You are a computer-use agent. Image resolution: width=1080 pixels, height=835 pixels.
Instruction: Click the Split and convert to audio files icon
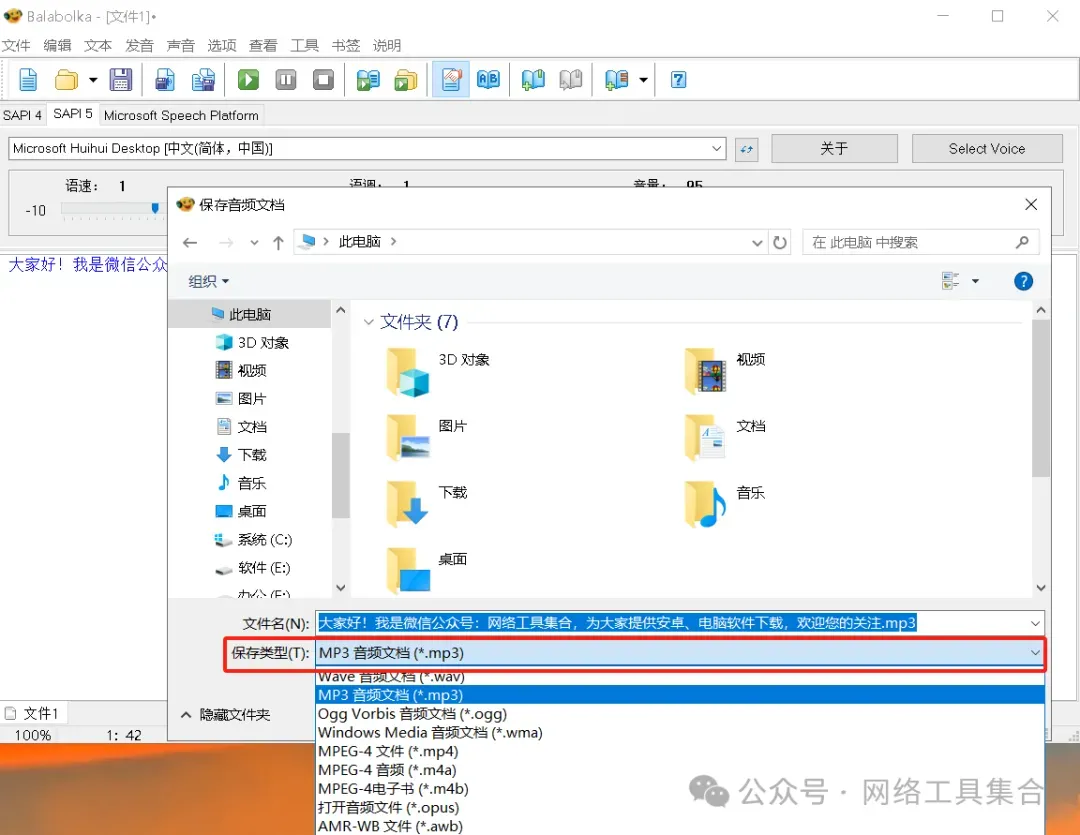203,80
